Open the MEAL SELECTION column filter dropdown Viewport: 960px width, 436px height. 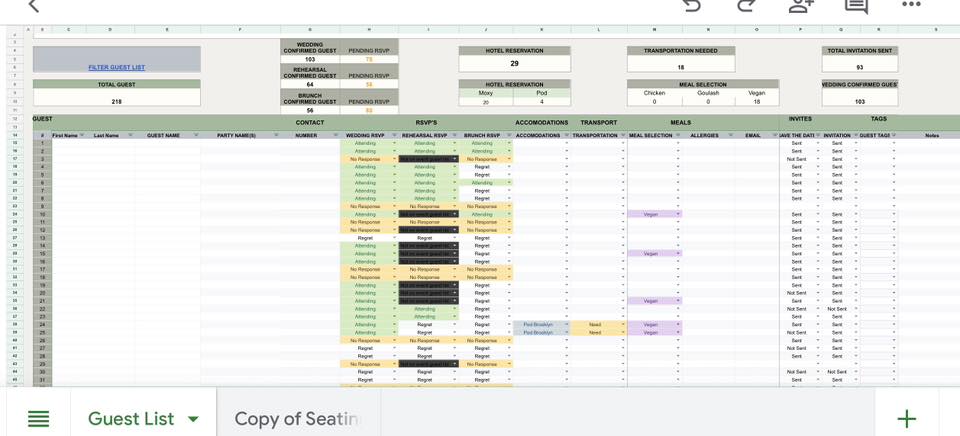(678, 135)
